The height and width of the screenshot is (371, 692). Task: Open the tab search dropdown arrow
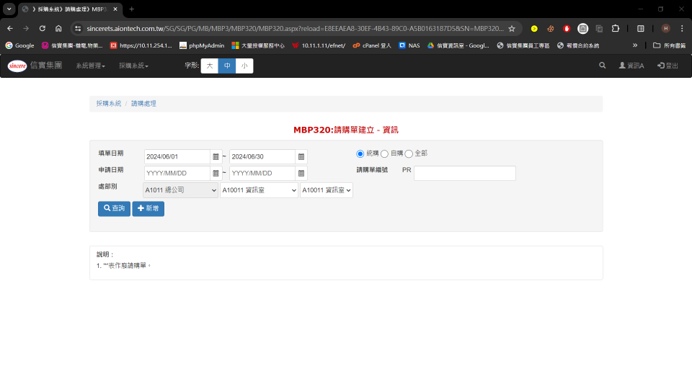point(9,9)
